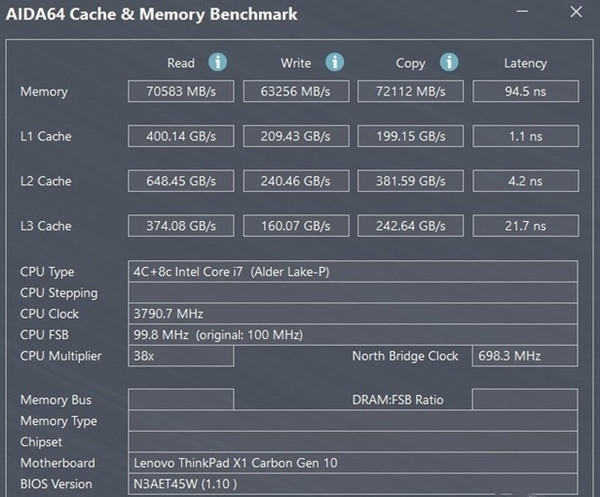This screenshot has width=600, height=497.
Task: Select the CPU Clock 3790.7 MHz field
Action: point(353,314)
